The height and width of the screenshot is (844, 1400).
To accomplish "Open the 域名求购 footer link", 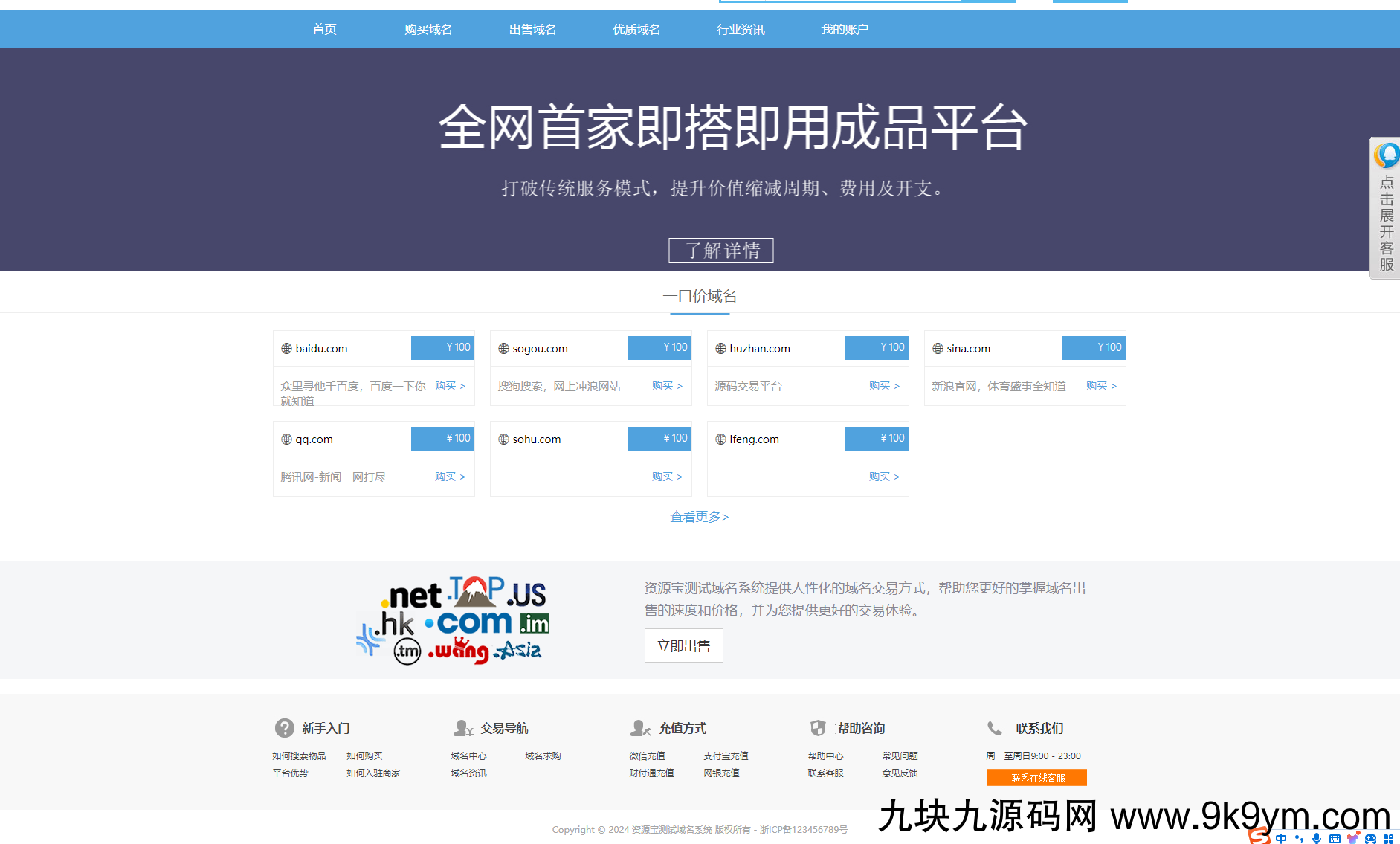I will (x=543, y=756).
